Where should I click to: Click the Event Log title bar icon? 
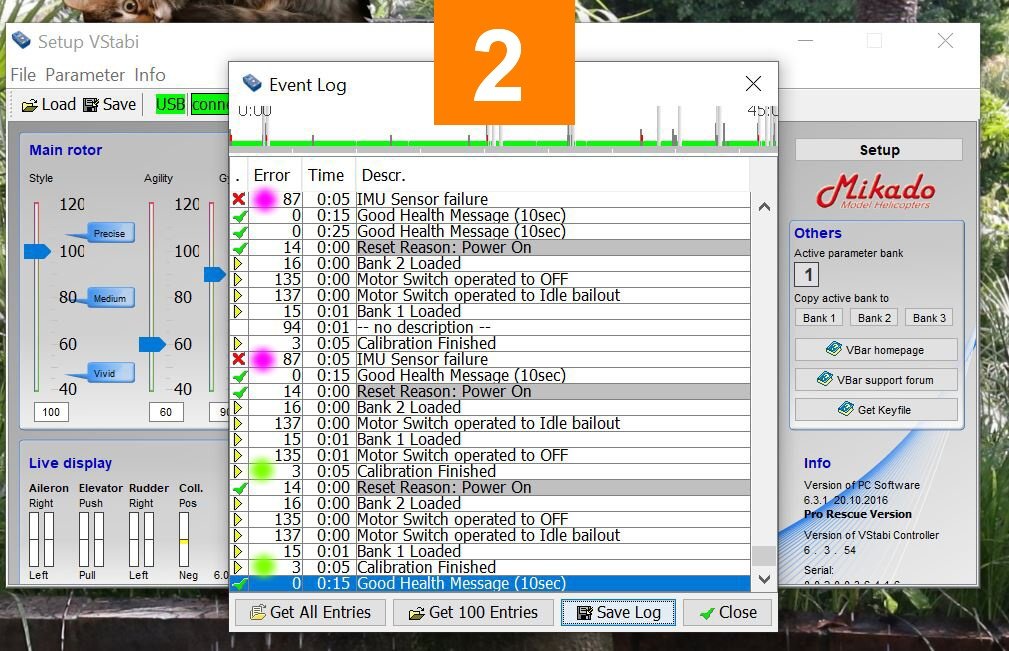pyautogui.click(x=251, y=84)
